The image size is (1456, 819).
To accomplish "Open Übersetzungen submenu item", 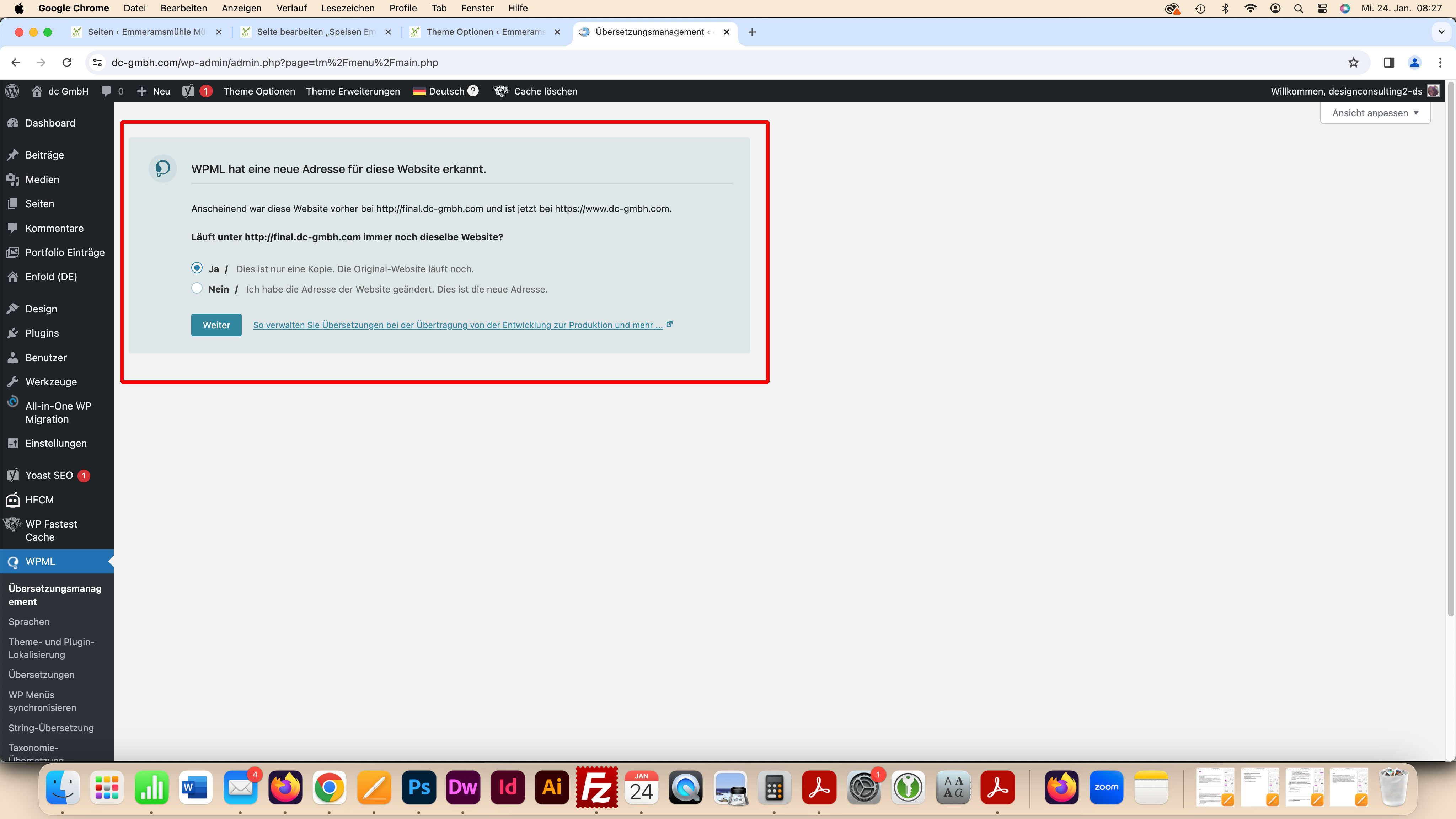I will pyautogui.click(x=41, y=674).
